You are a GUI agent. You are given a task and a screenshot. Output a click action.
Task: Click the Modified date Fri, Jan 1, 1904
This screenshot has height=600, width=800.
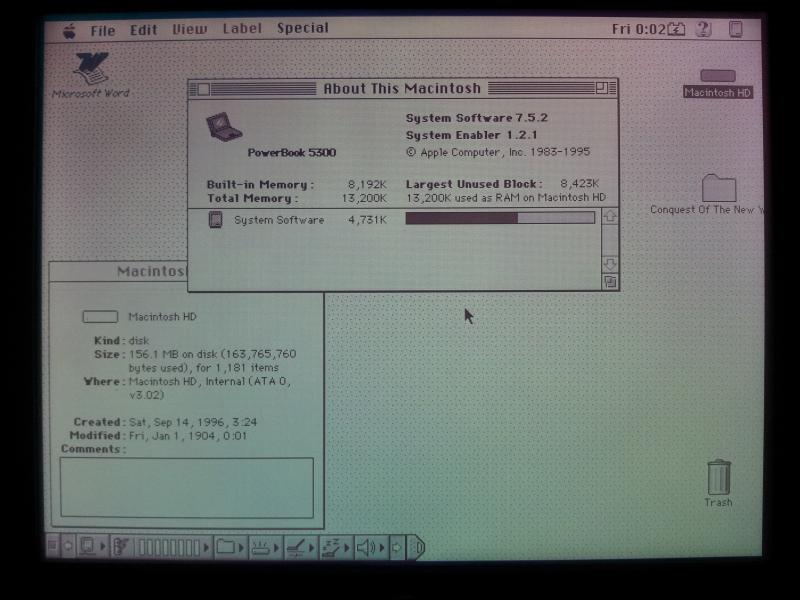(x=188, y=436)
